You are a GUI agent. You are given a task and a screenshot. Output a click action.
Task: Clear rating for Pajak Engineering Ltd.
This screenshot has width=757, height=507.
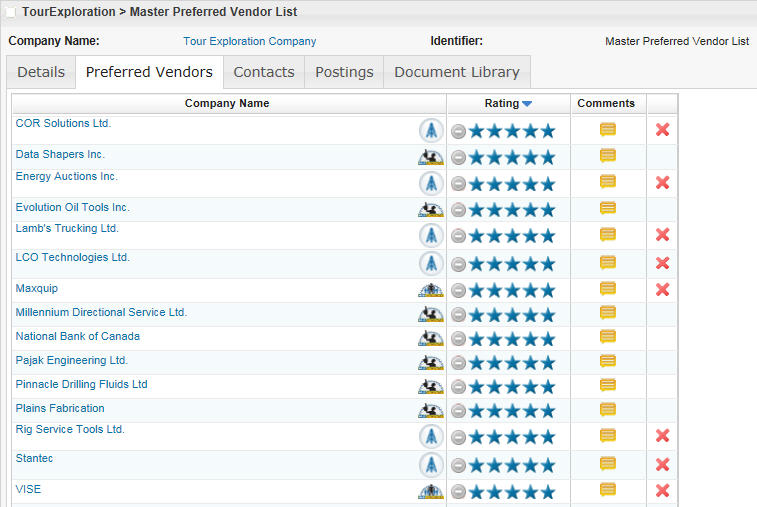tap(458, 363)
